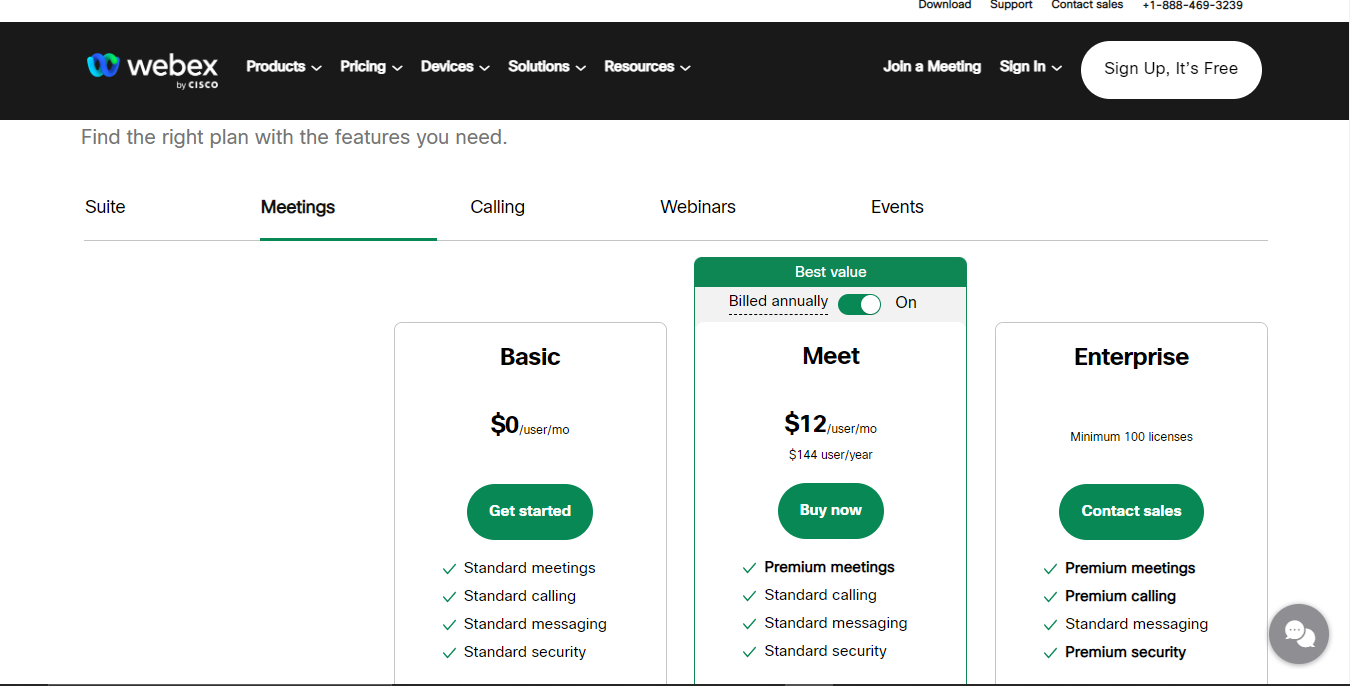Click the $144 user/year text
The image size is (1350, 686).
click(830, 455)
